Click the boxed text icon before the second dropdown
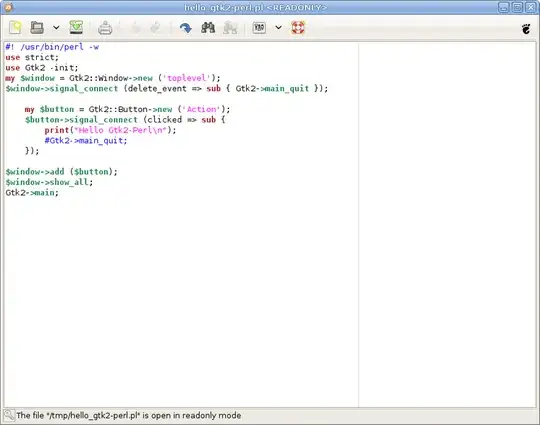 pos(259,28)
